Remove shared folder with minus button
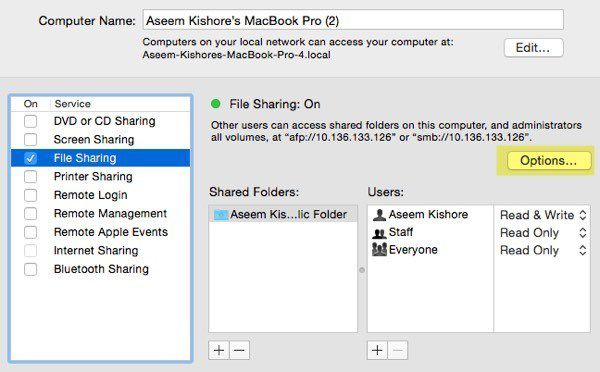The width and height of the screenshot is (600, 372). click(x=240, y=350)
